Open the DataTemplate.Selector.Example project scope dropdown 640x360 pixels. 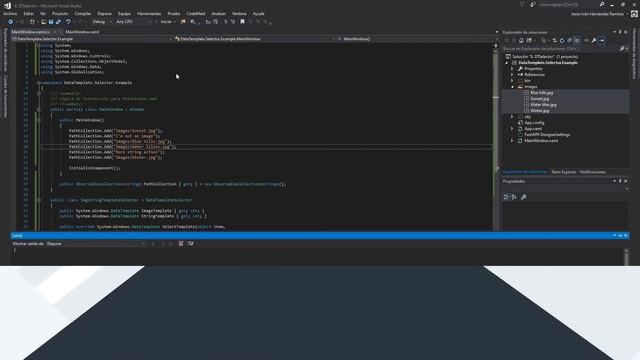92,39
